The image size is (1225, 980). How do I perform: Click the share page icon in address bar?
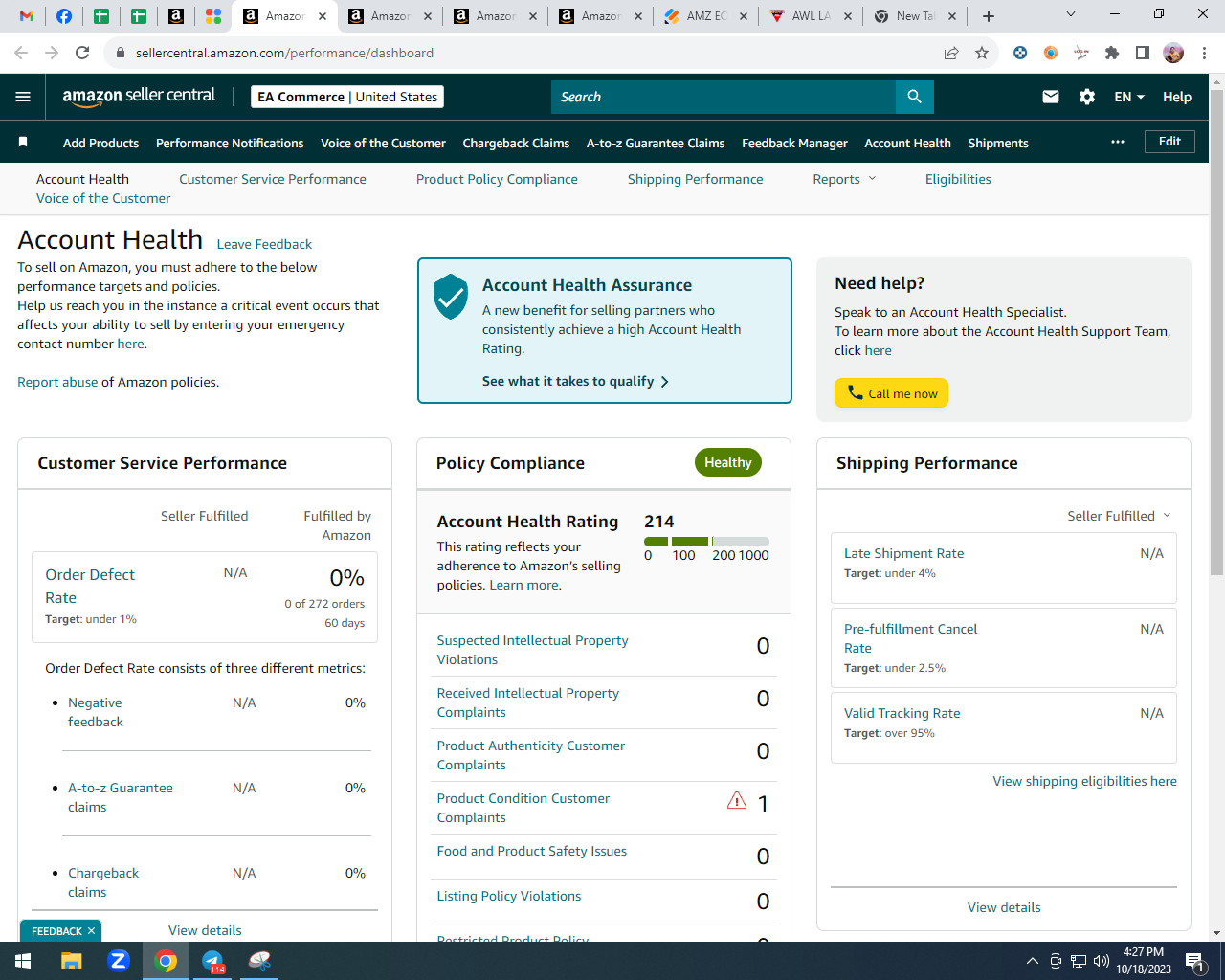click(951, 53)
